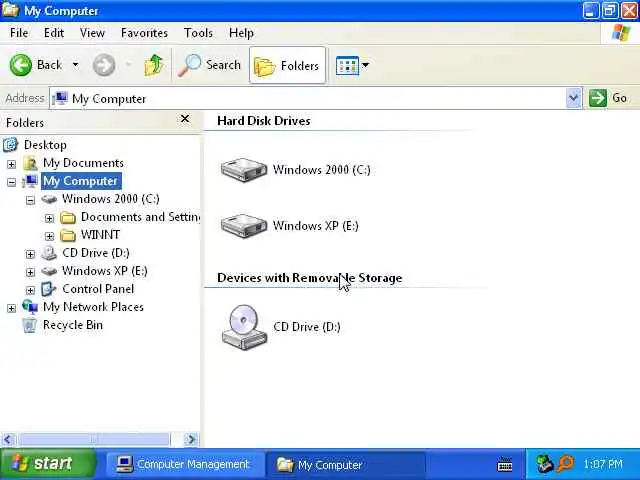Click the orange magnifier tray icon
This screenshot has height=480, width=640.
566,464
